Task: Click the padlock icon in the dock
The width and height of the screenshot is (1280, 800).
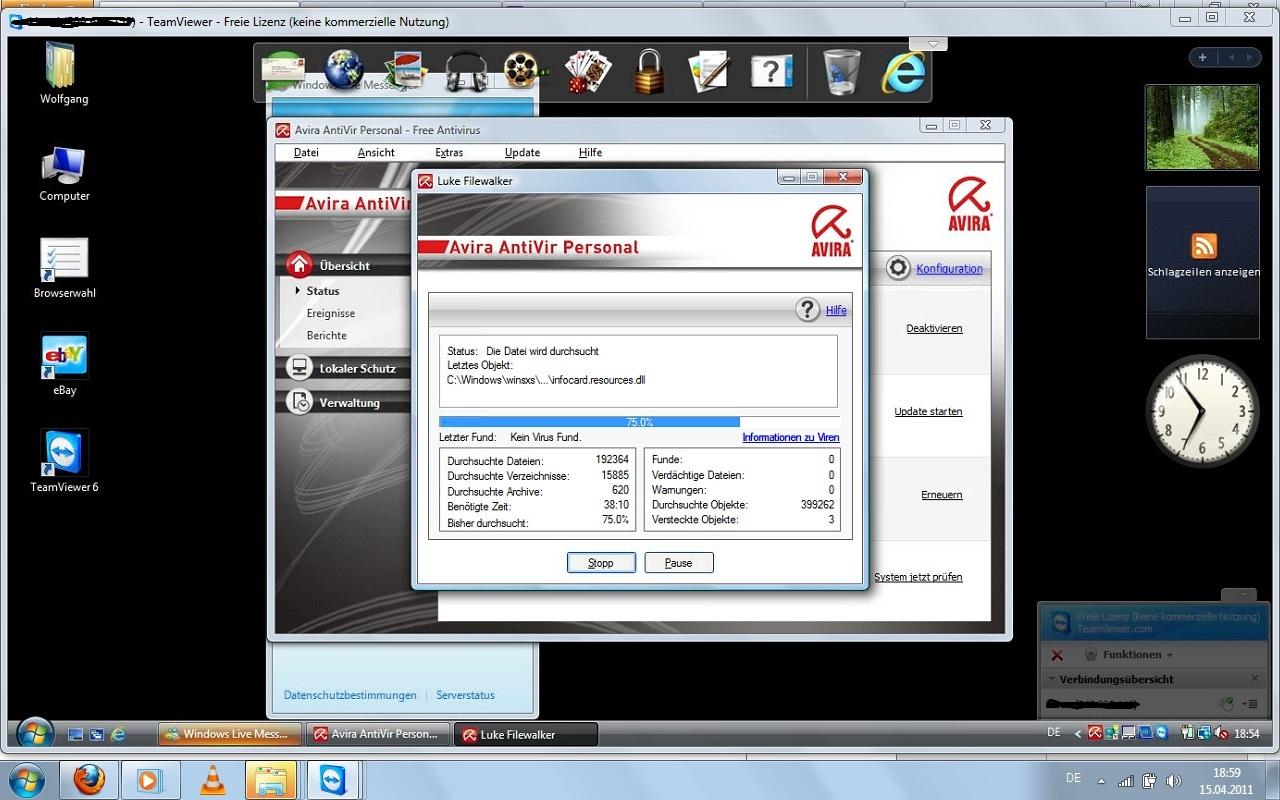Action: tap(649, 72)
